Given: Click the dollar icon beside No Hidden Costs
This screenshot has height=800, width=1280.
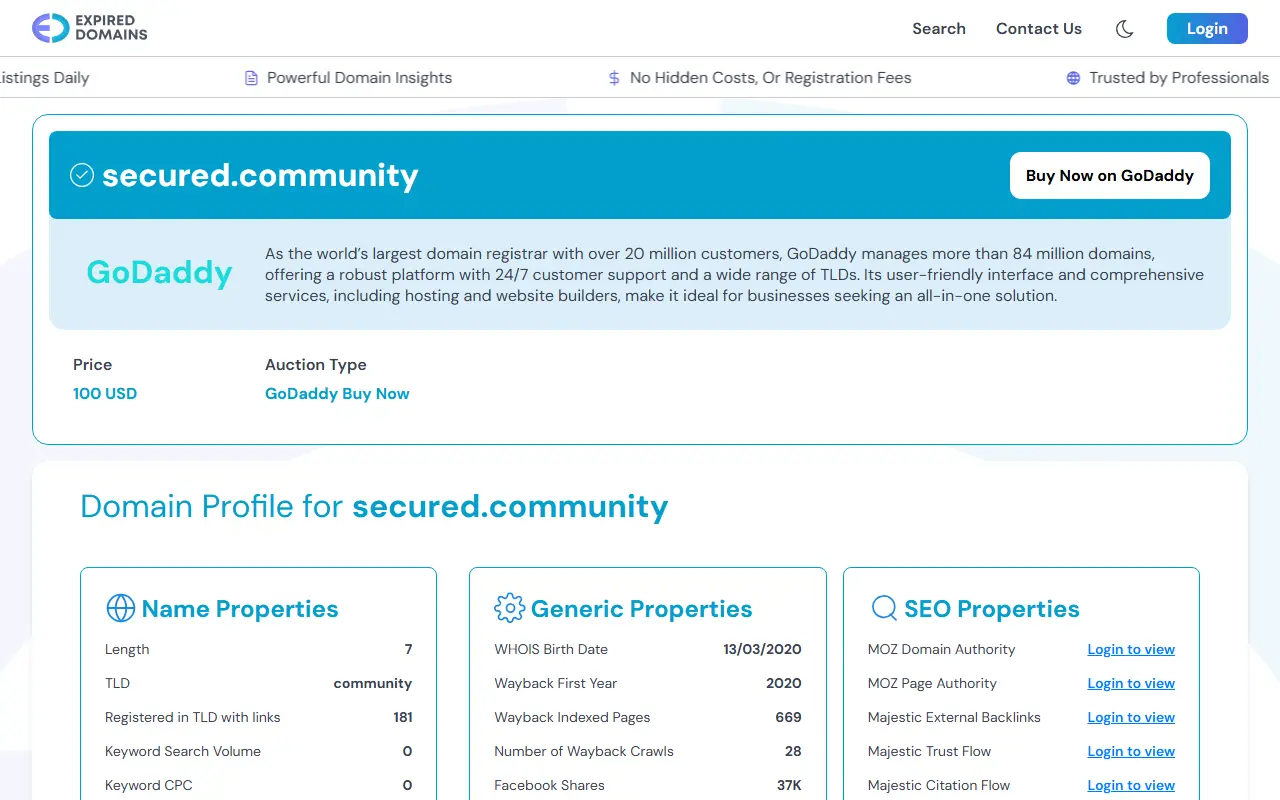Looking at the screenshot, I should point(614,78).
